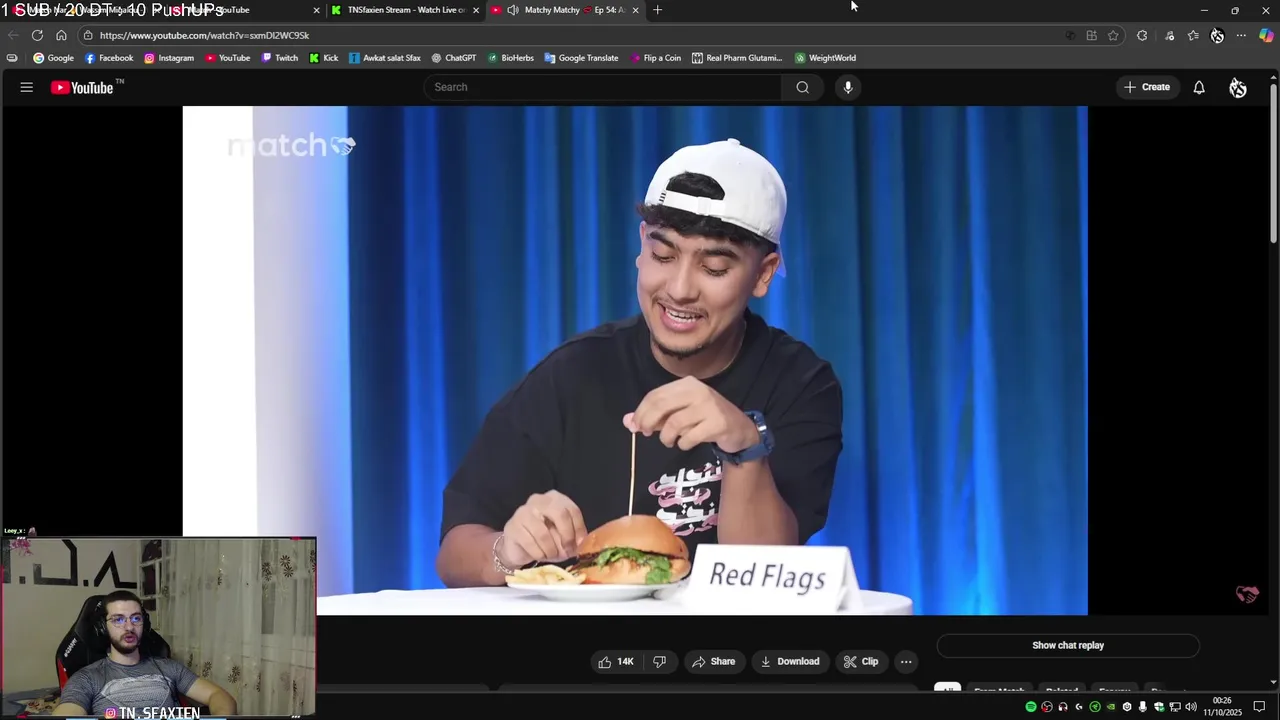The image size is (1280, 720).
Task: Open the microphone tray icon
Action: (x=1143, y=707)
